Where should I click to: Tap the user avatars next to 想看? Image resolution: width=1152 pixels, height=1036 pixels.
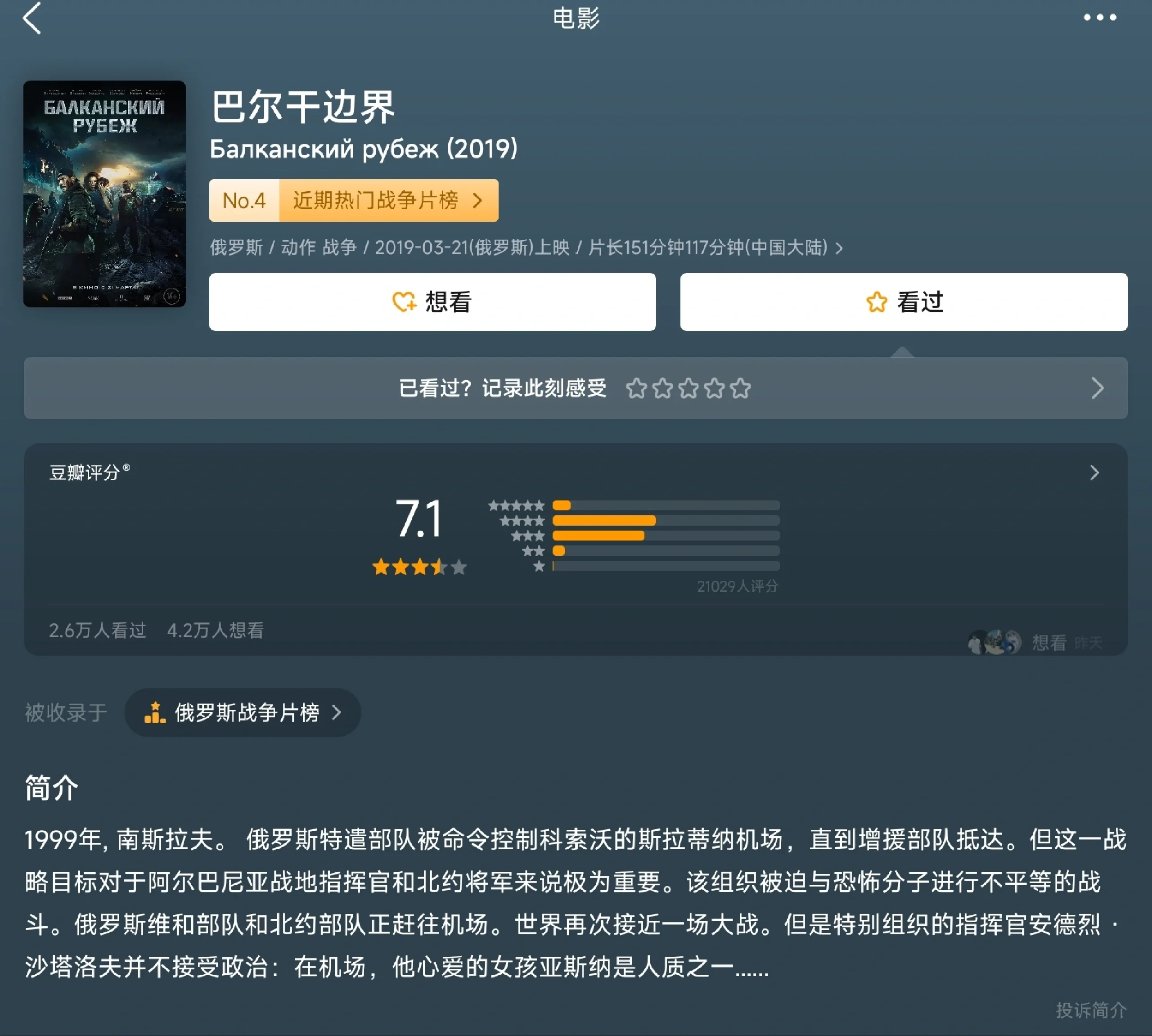point(994,643)
